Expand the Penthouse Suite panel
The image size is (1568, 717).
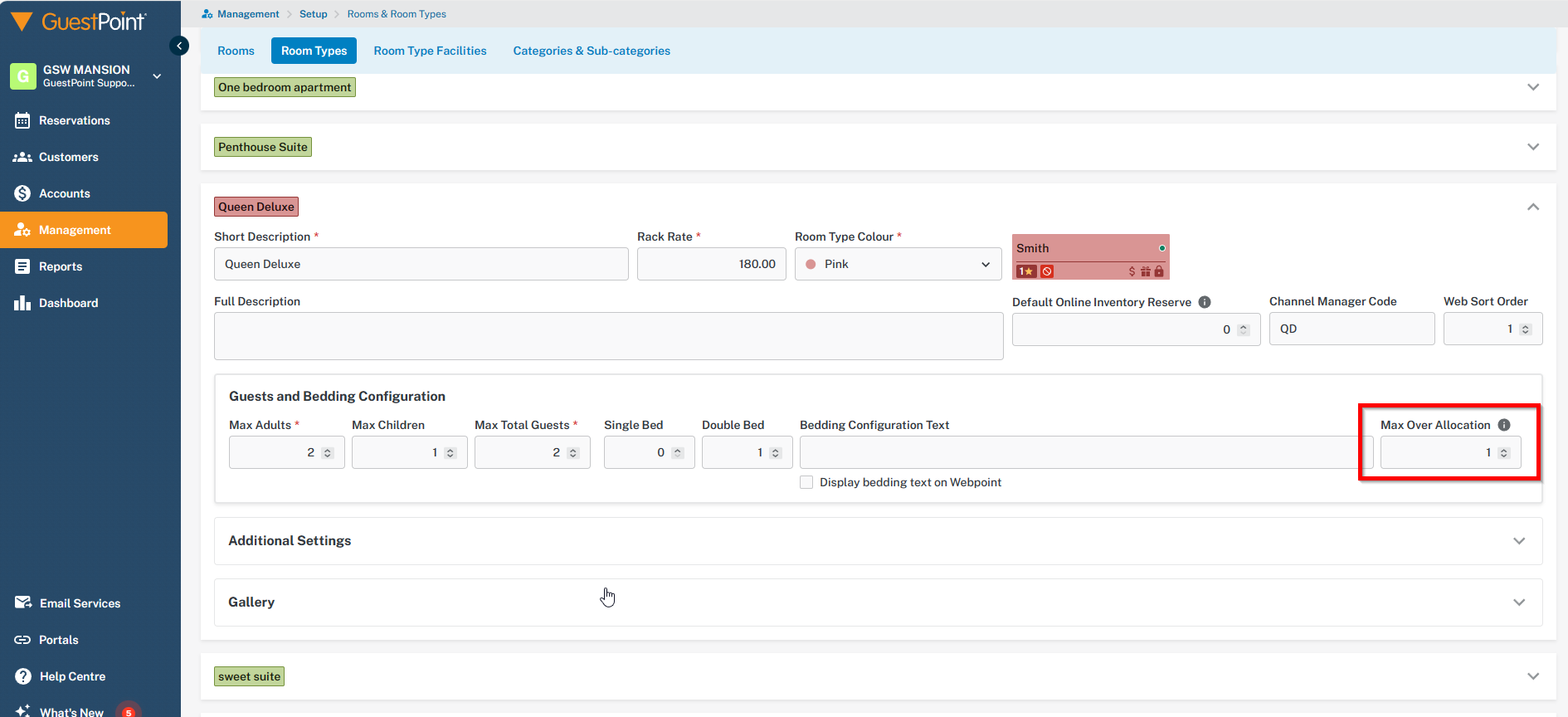tap(1533, 147)
